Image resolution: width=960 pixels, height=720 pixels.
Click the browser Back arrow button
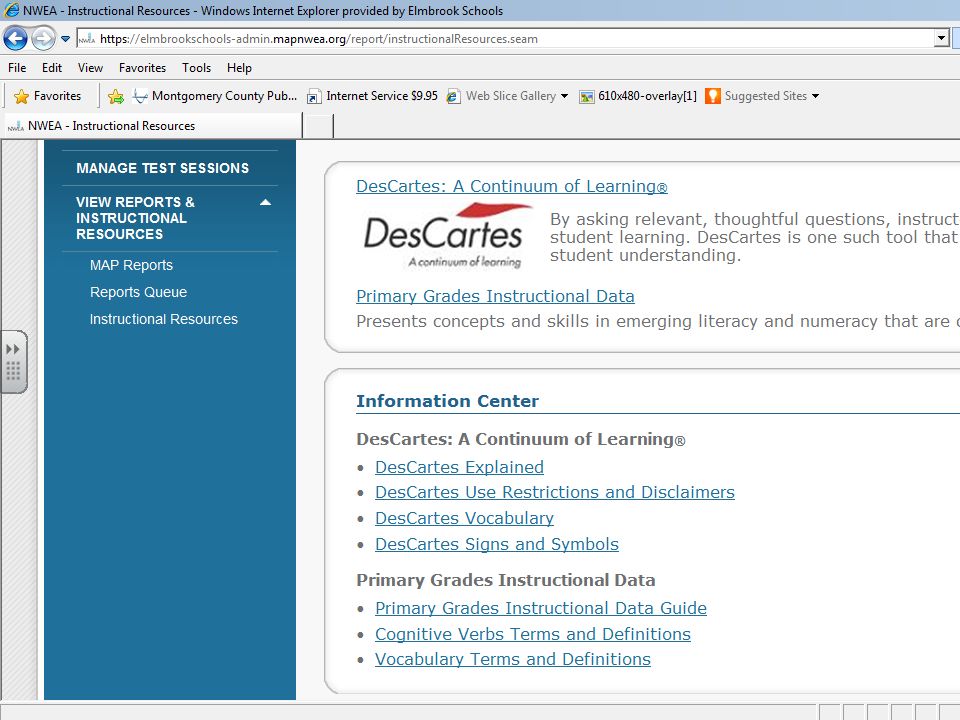pyautogui.click(x=15, y=39)
